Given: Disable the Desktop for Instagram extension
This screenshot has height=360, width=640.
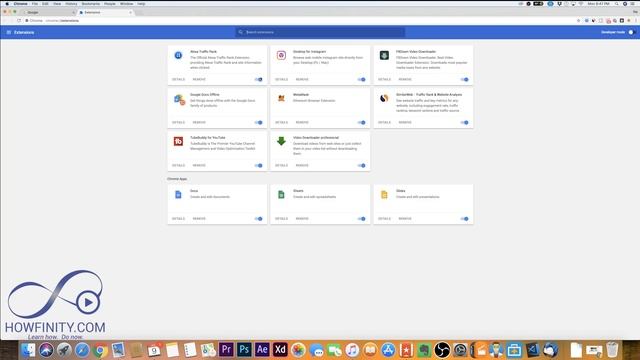Looking at the screenshot, I should click(x=362, y=80).
